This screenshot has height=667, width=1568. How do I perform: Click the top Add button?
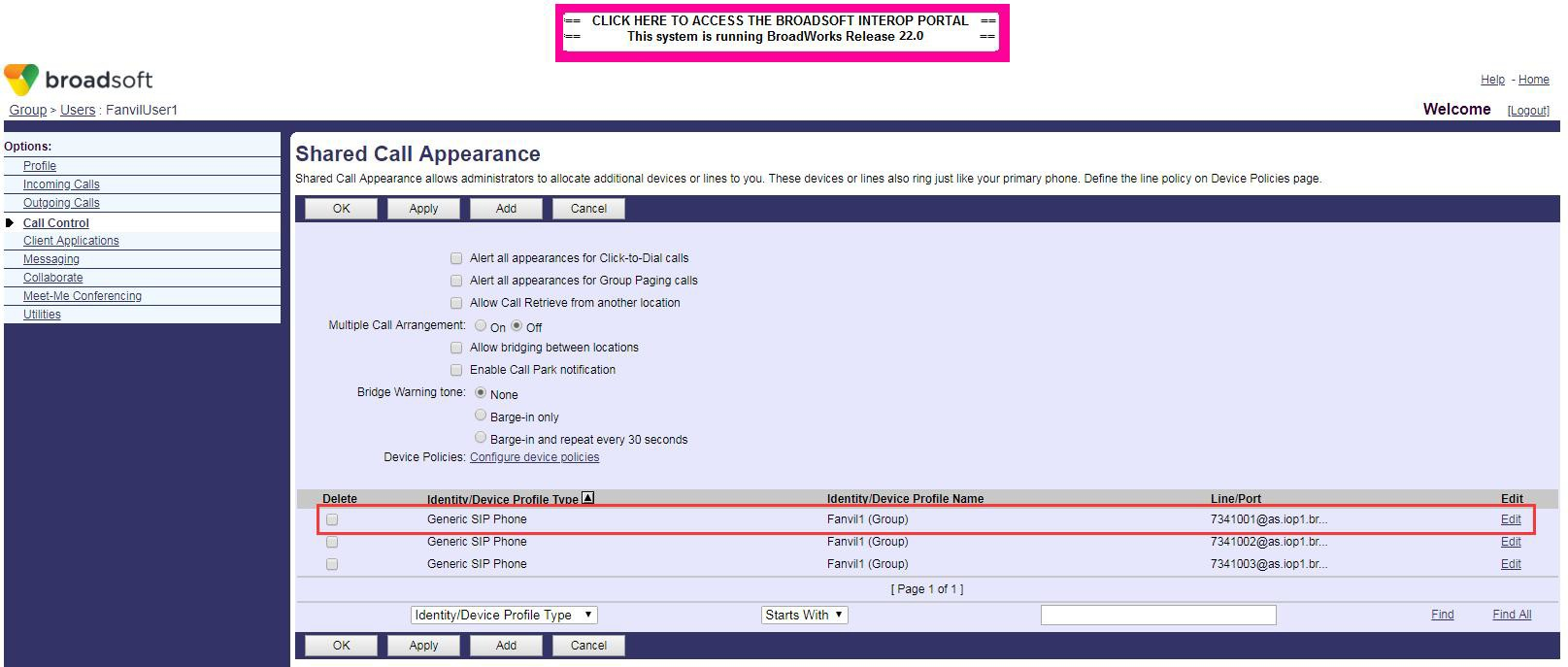pyautogui.click(x=506, y=209)
